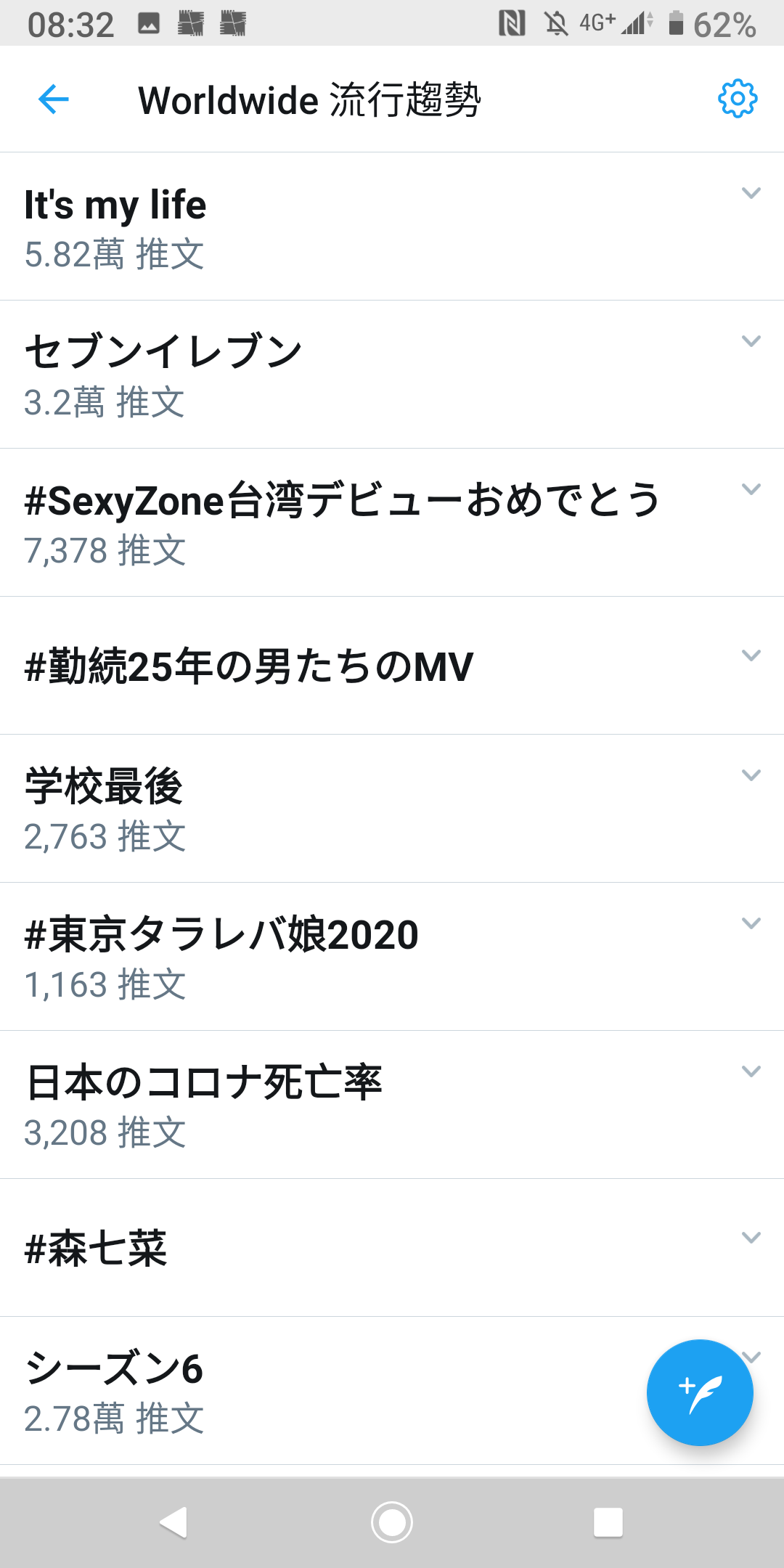
Task: Expand chevron beside セブンイレブン trend
Action: (751, 341)
